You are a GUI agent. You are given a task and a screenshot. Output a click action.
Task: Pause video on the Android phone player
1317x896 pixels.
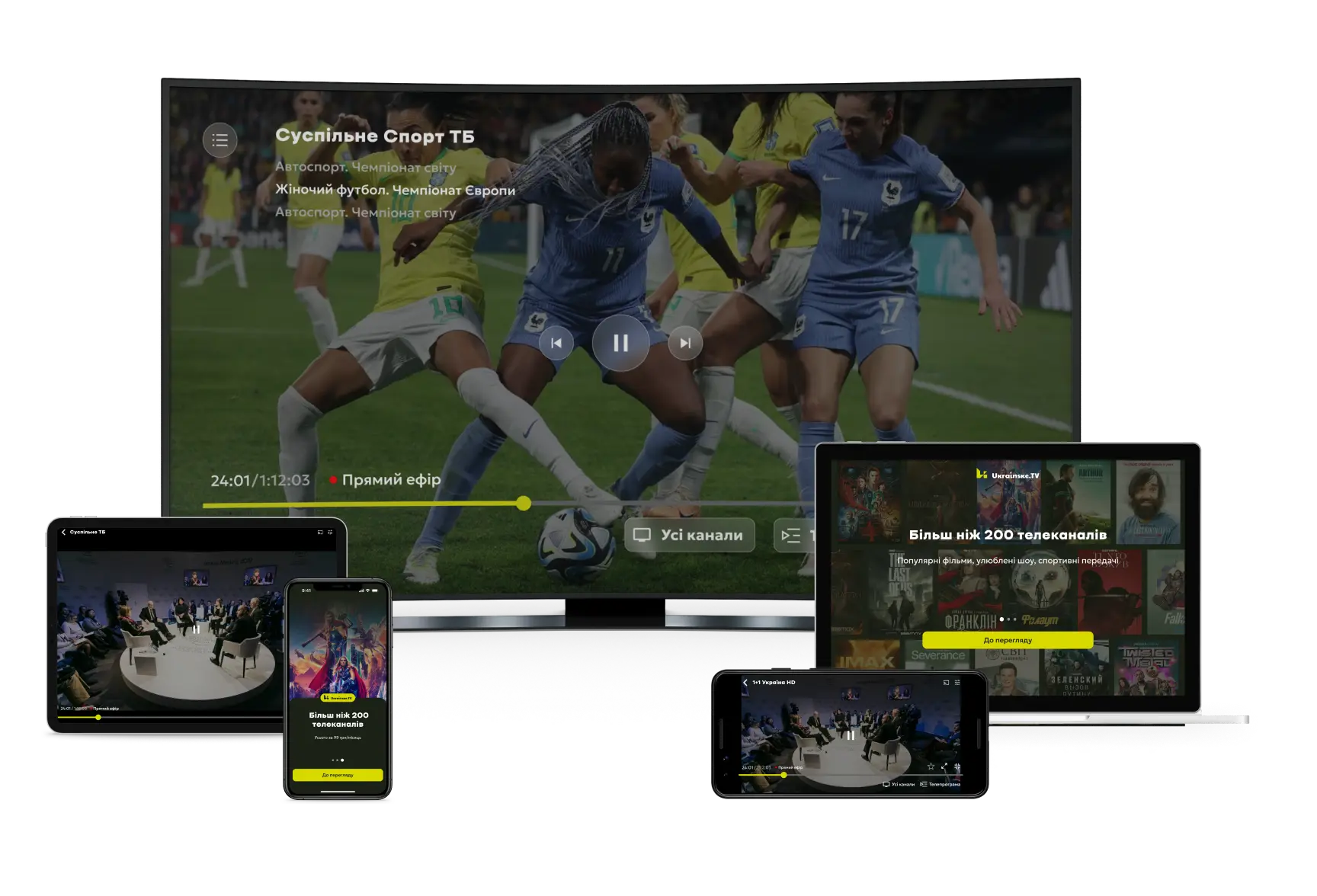click(850, 735)
